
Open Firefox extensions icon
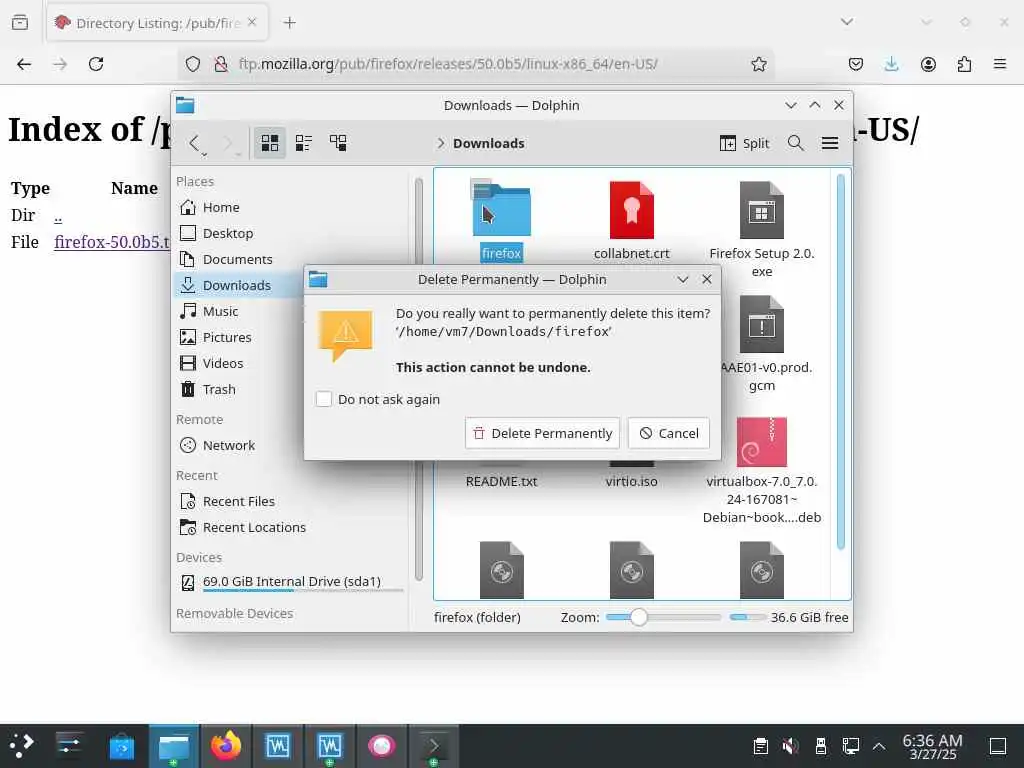tap(964, 64)
